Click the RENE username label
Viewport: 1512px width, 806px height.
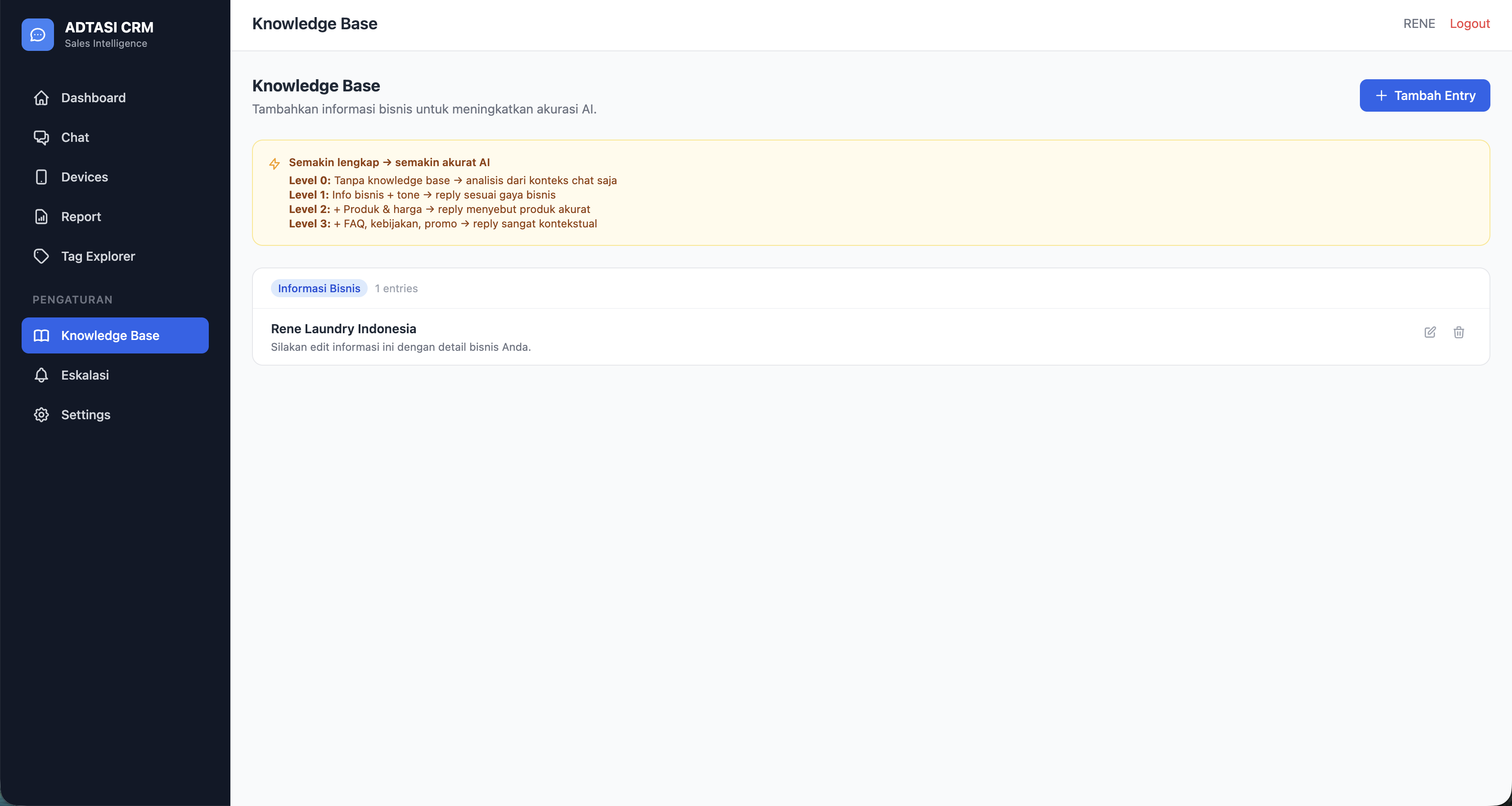[x=1419, y=23]
